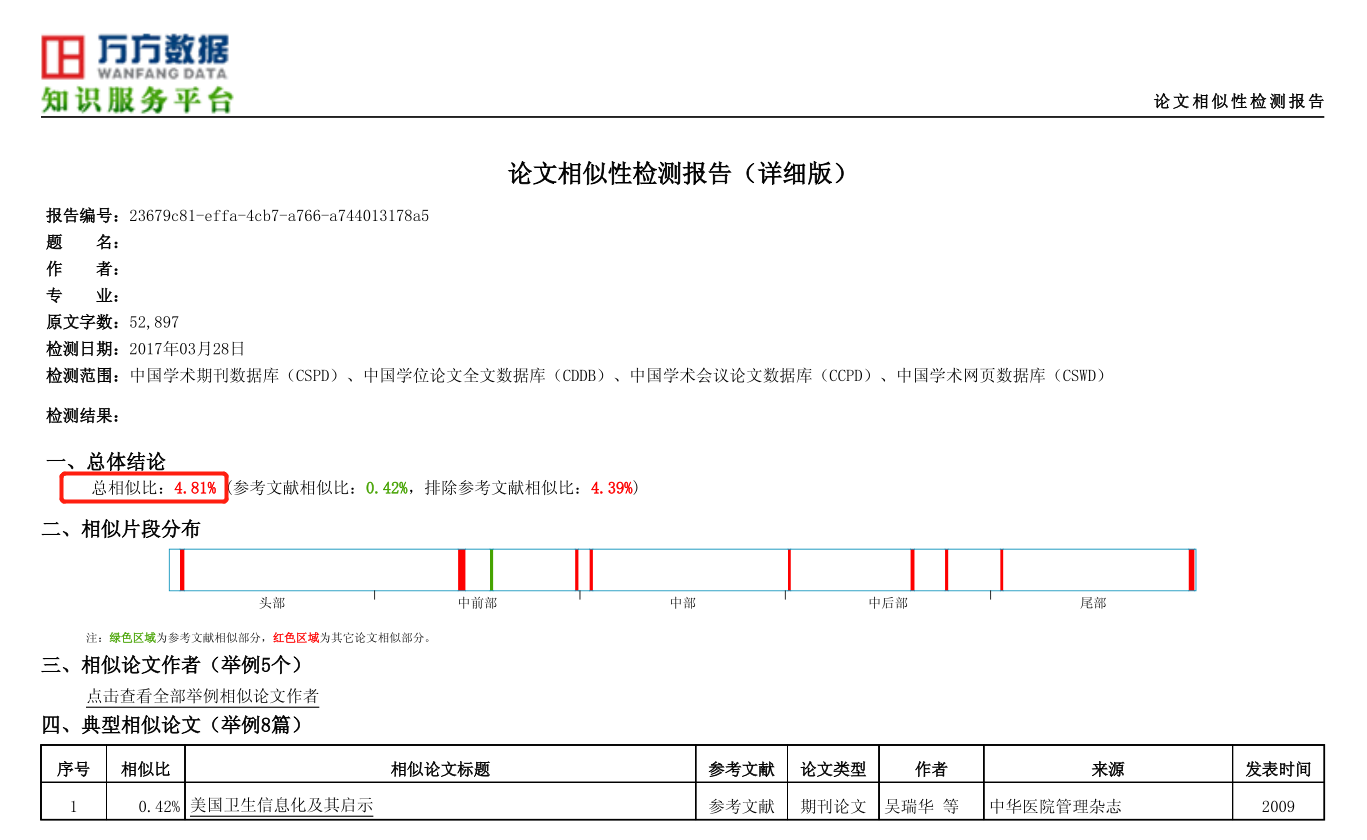This screenshot has height=840, width=1367.
Task: Click the report number 23679c81-effa-4cb7-a766-a744013178a5
Action: point(279,215)
